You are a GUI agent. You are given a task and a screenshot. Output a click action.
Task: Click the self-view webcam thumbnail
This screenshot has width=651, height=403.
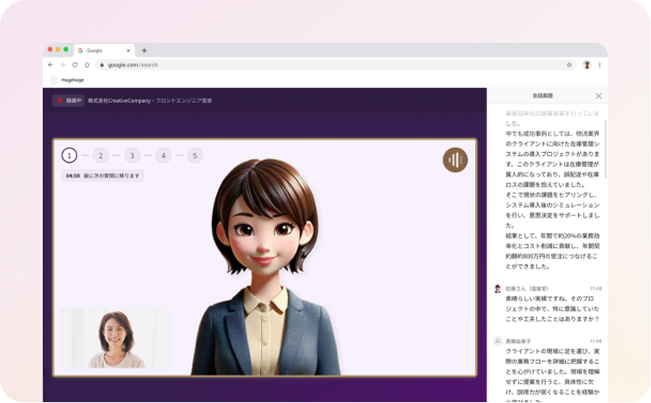point(116,340)
